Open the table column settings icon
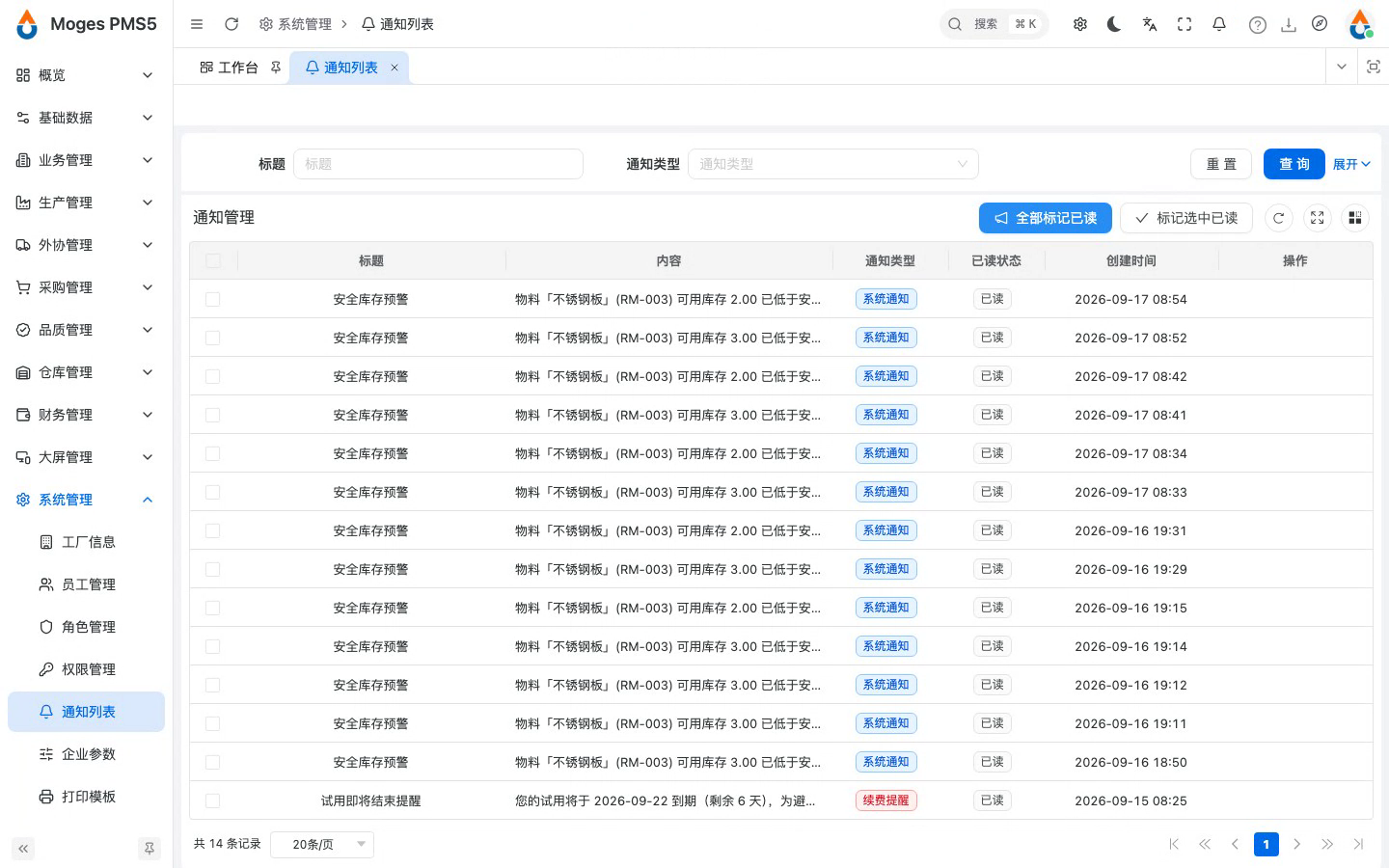1389x868 pixels. tap(1355, 218)
